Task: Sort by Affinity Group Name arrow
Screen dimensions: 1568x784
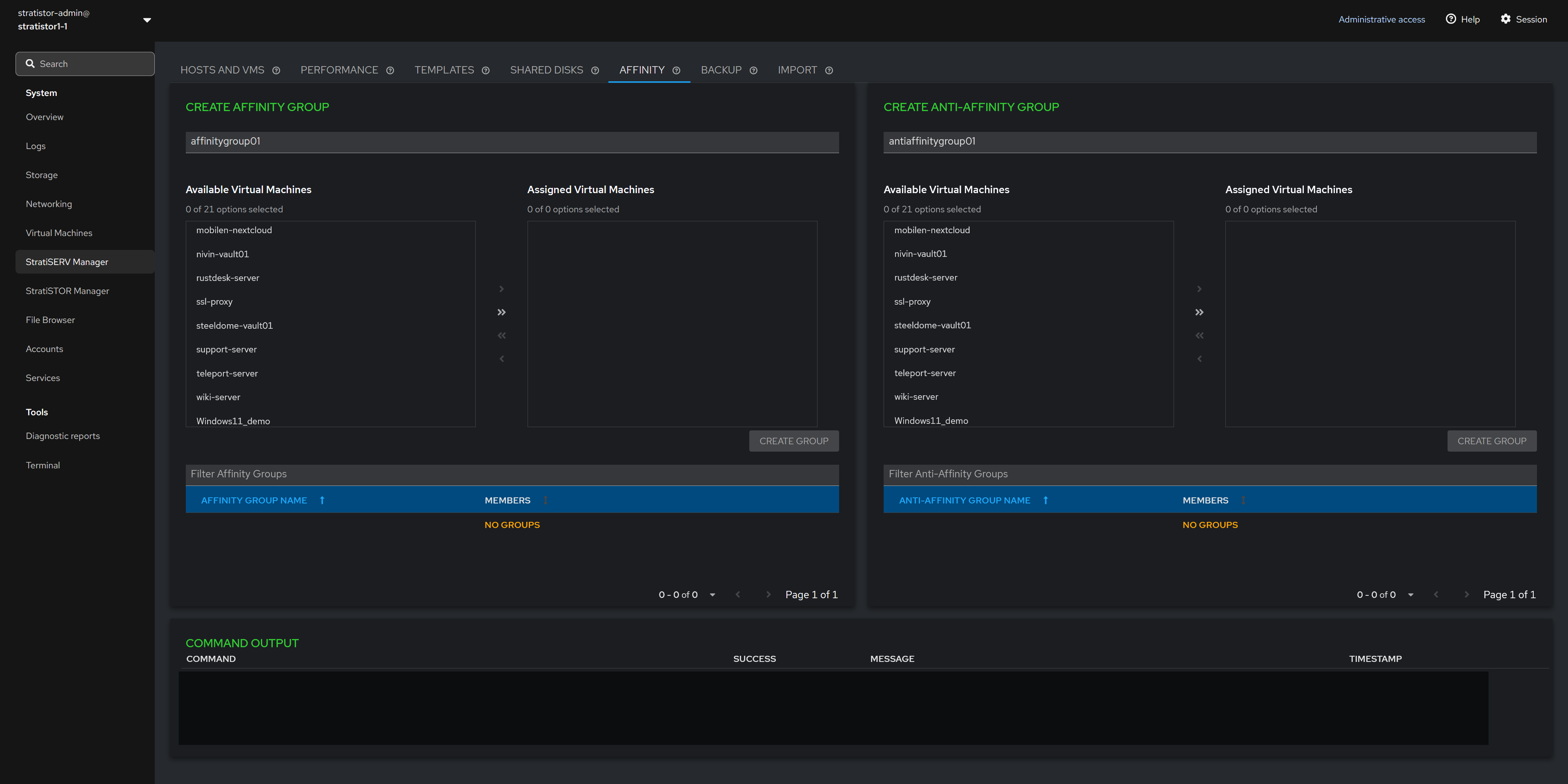Action: (322, 500)
